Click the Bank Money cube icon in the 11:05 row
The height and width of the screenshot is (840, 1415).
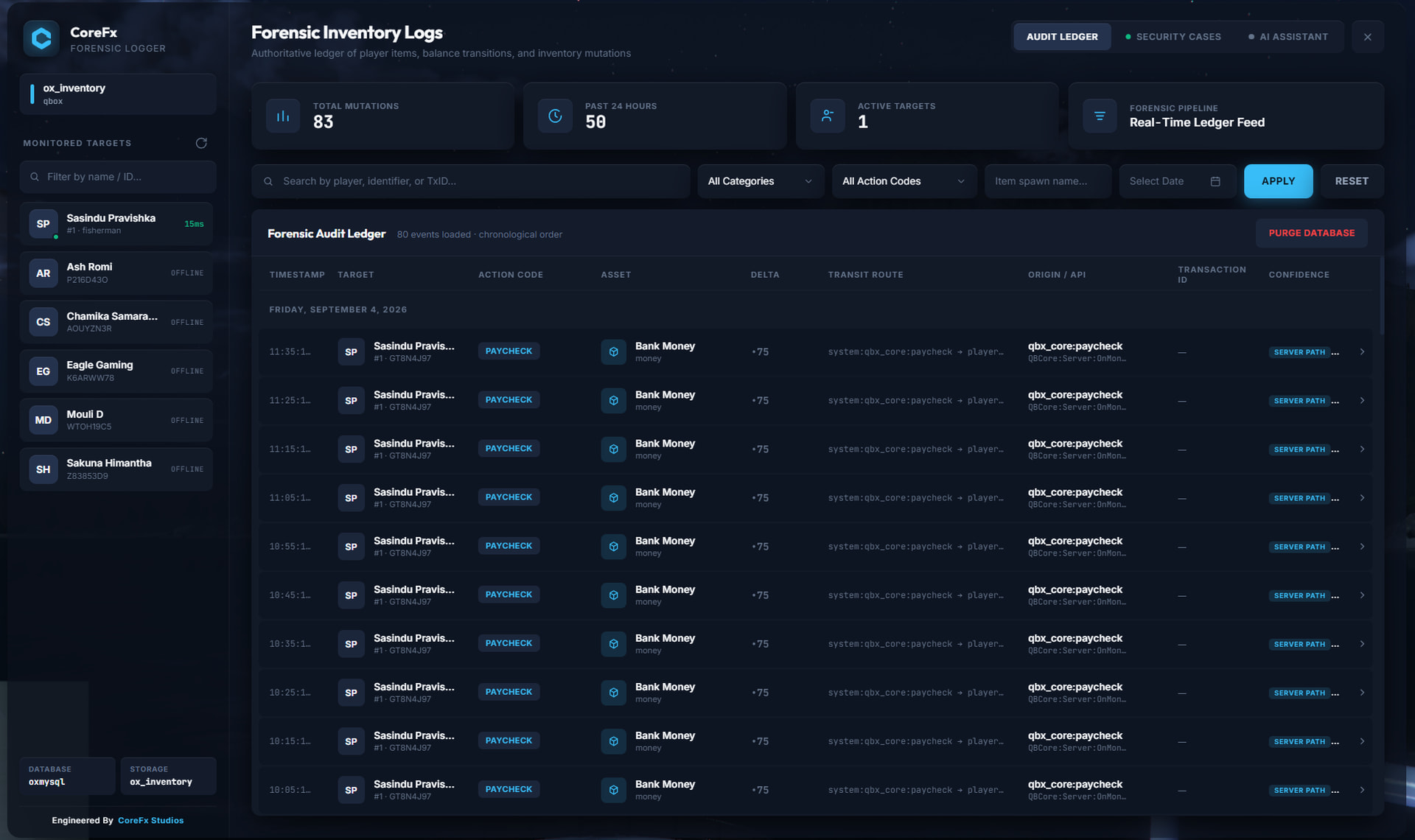coord(613,498)
